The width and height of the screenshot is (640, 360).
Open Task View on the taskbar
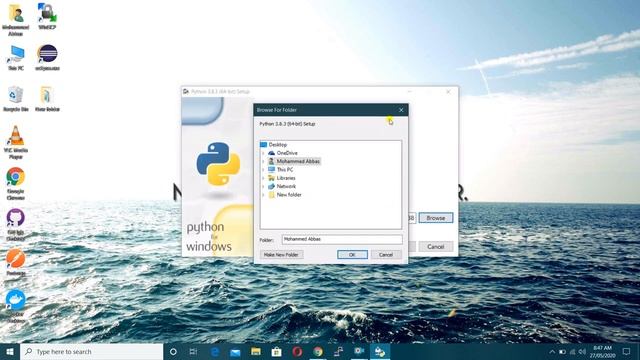coord(193,351)
